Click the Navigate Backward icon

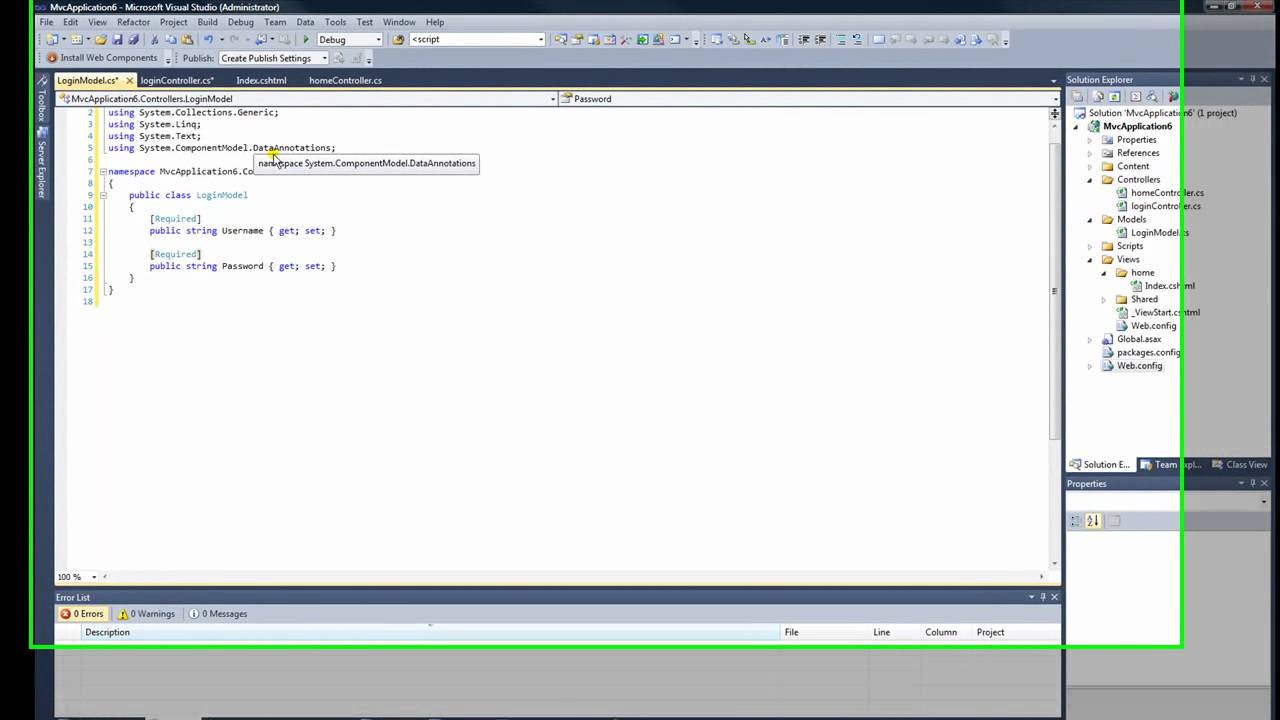click(261, 39)
